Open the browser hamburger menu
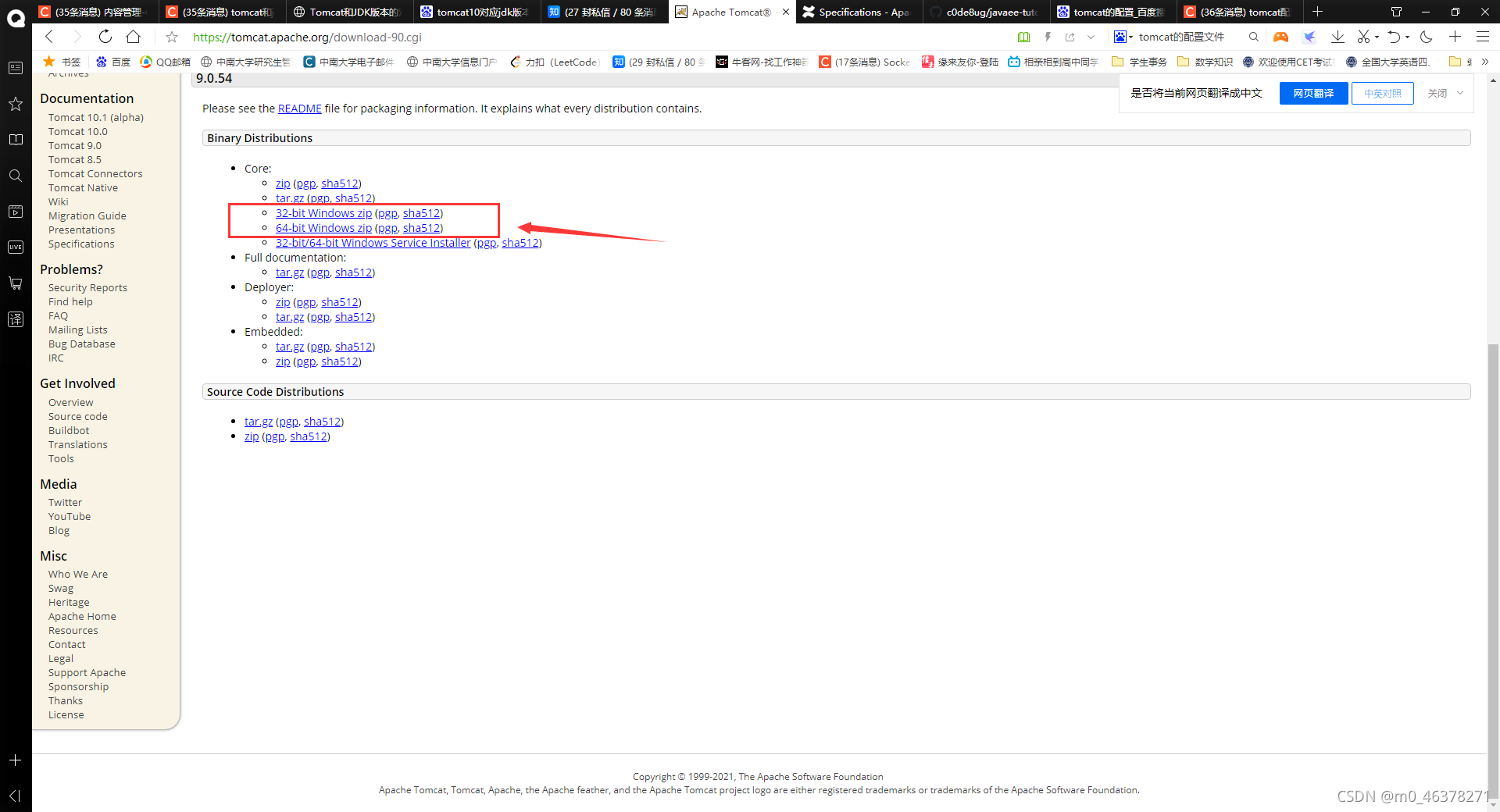This screenshot has width=1500, height=812. pos(1482,37)
